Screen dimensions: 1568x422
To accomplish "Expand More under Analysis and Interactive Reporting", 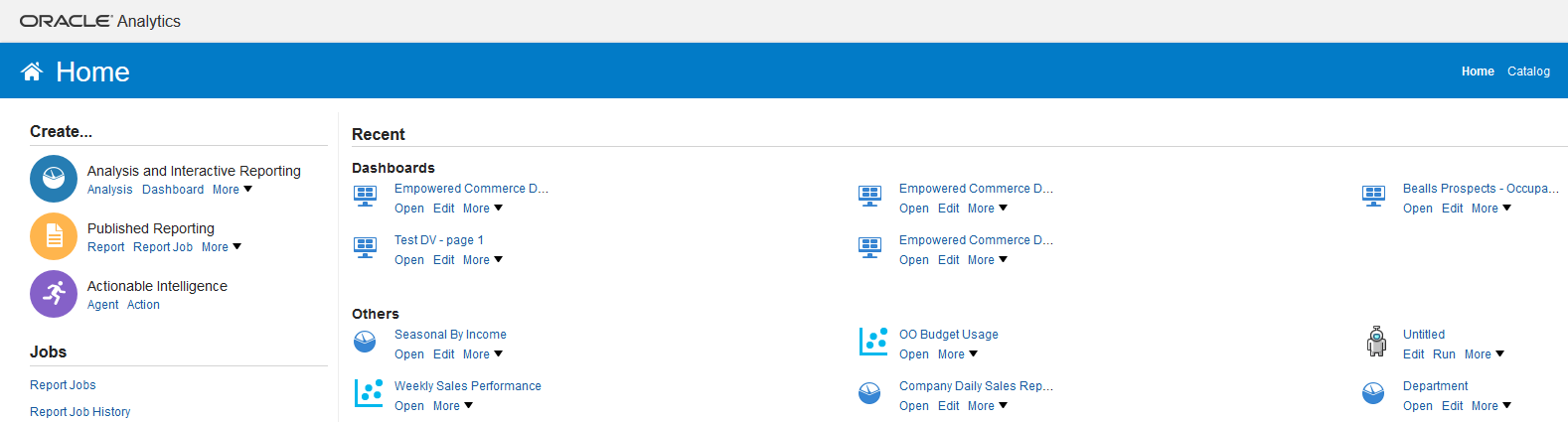I will click(233, 190).
